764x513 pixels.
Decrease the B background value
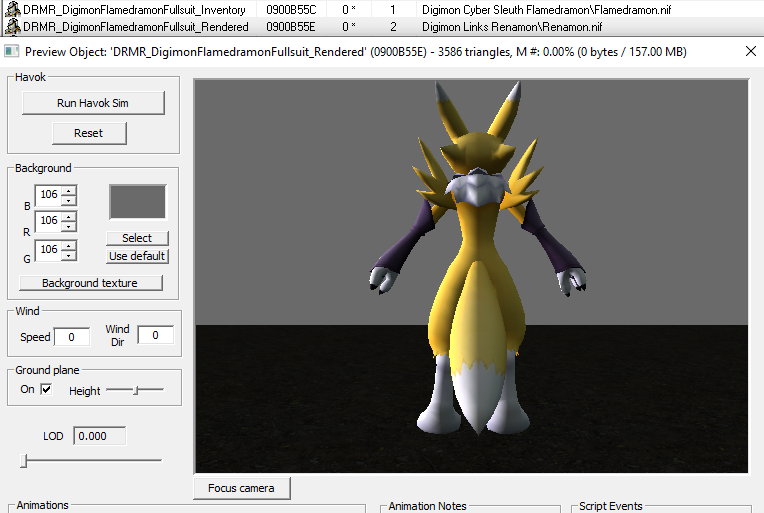tap(69, 200)
